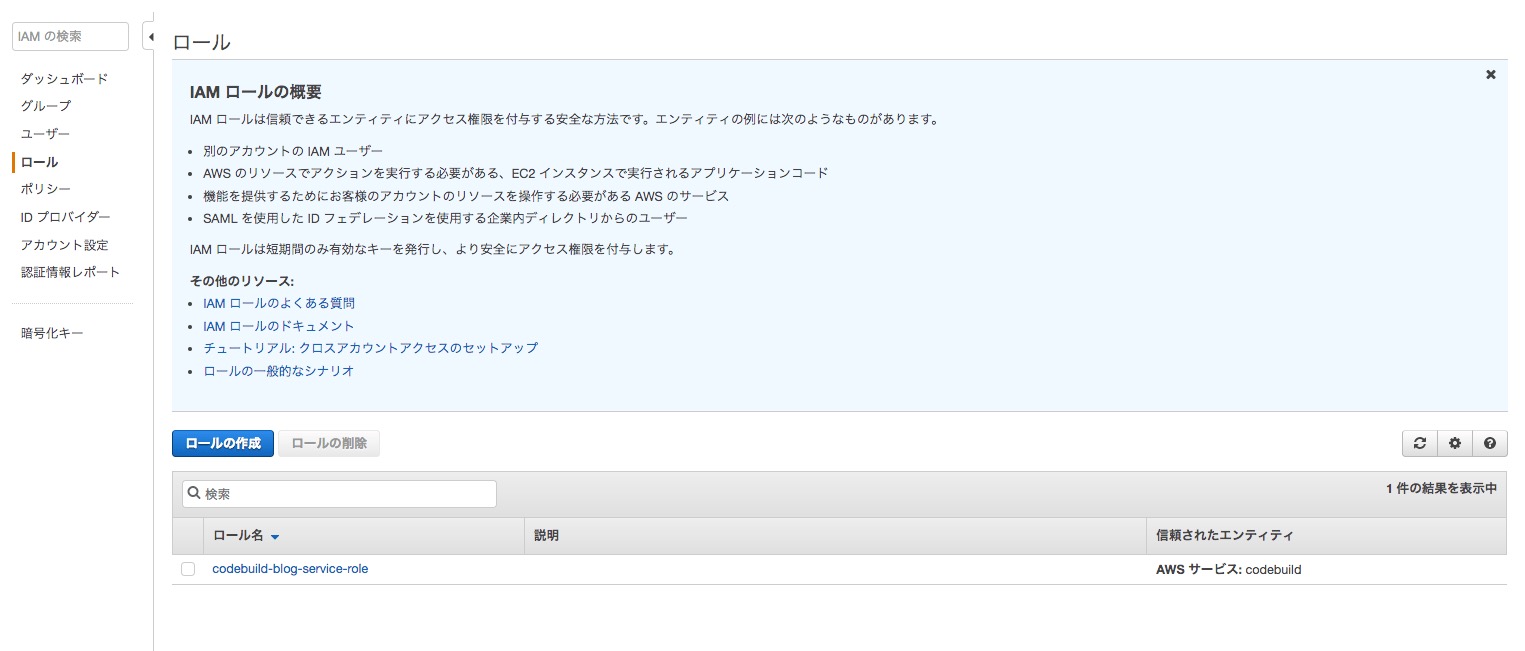The width and height of the screenshot is (1525, 651).
Task: Open 暗号化キー in the sidebar
Action: 52,333
